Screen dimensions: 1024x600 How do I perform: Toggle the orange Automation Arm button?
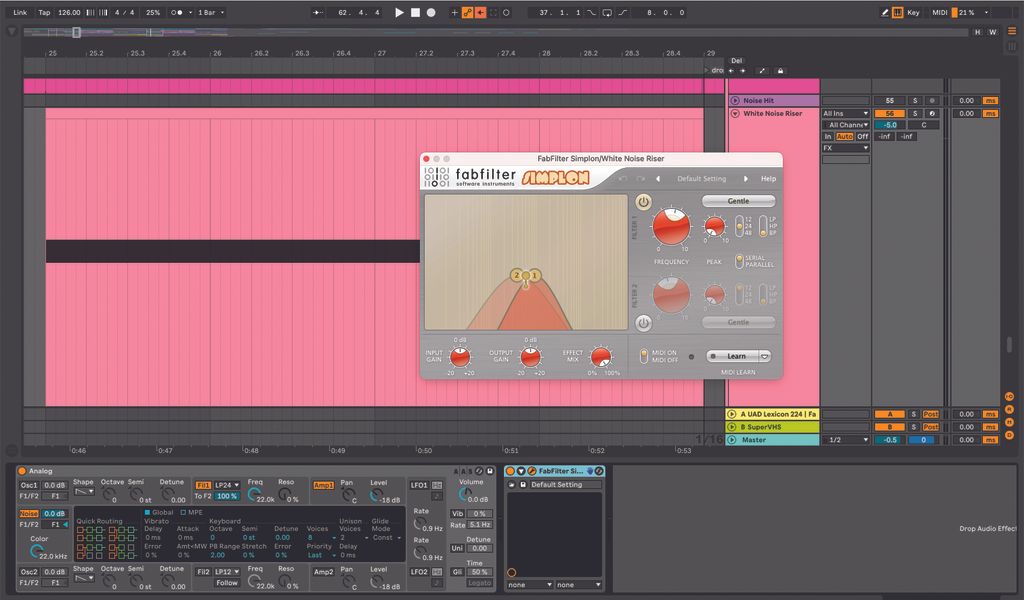click(468, 12)
